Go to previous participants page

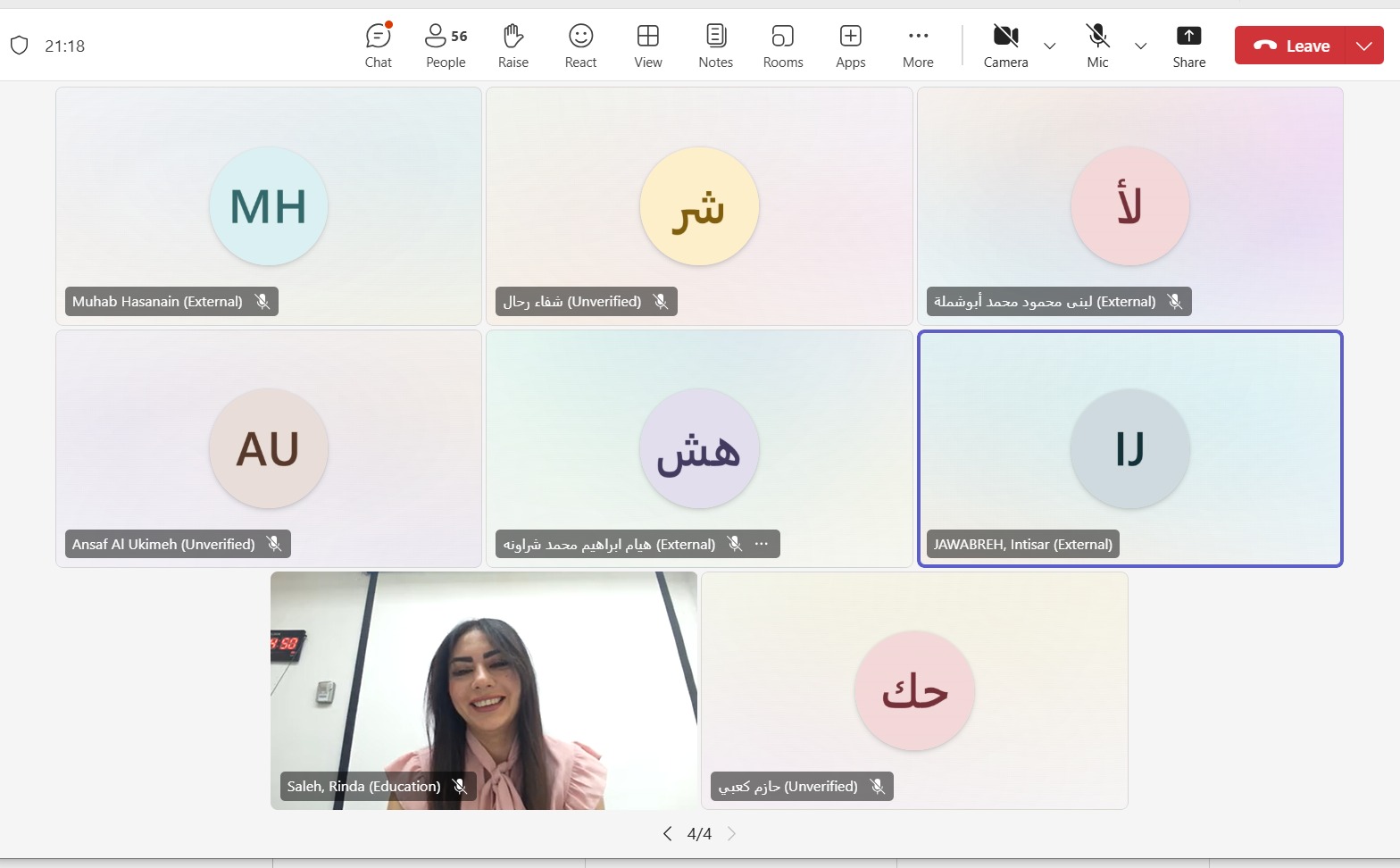[667, 834]
